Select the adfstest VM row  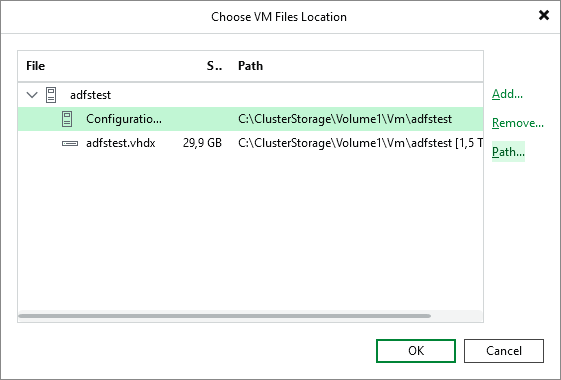tap(250, 95)
